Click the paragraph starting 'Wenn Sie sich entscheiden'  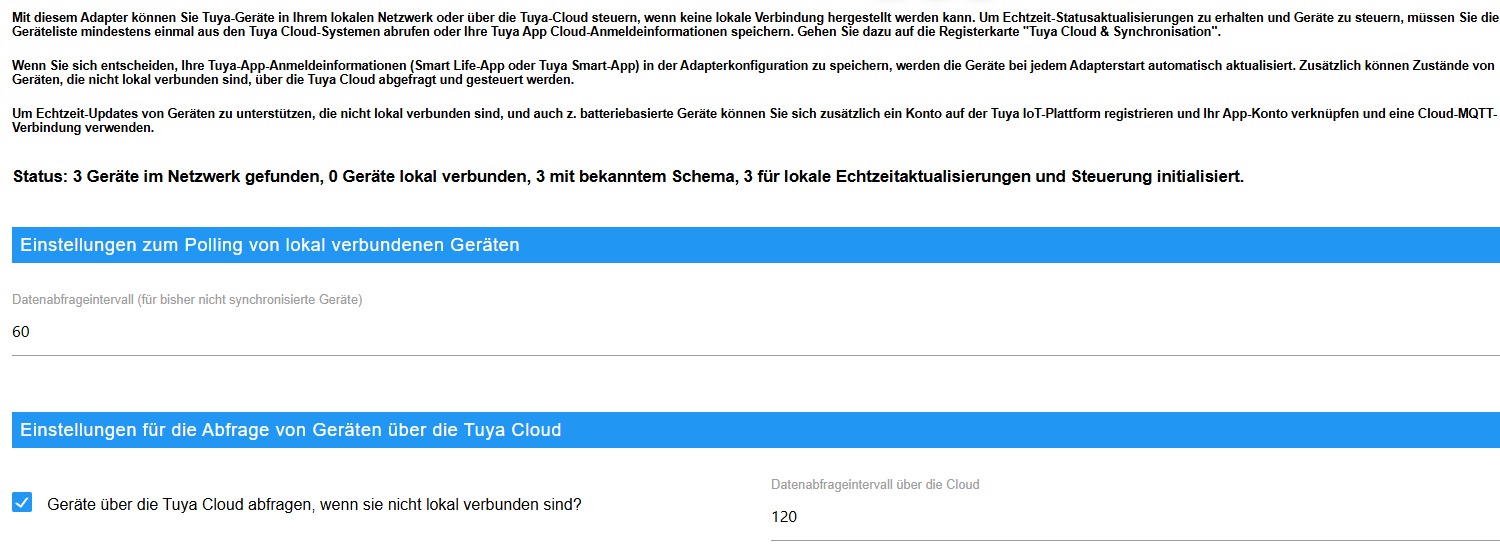click(753, 72)
